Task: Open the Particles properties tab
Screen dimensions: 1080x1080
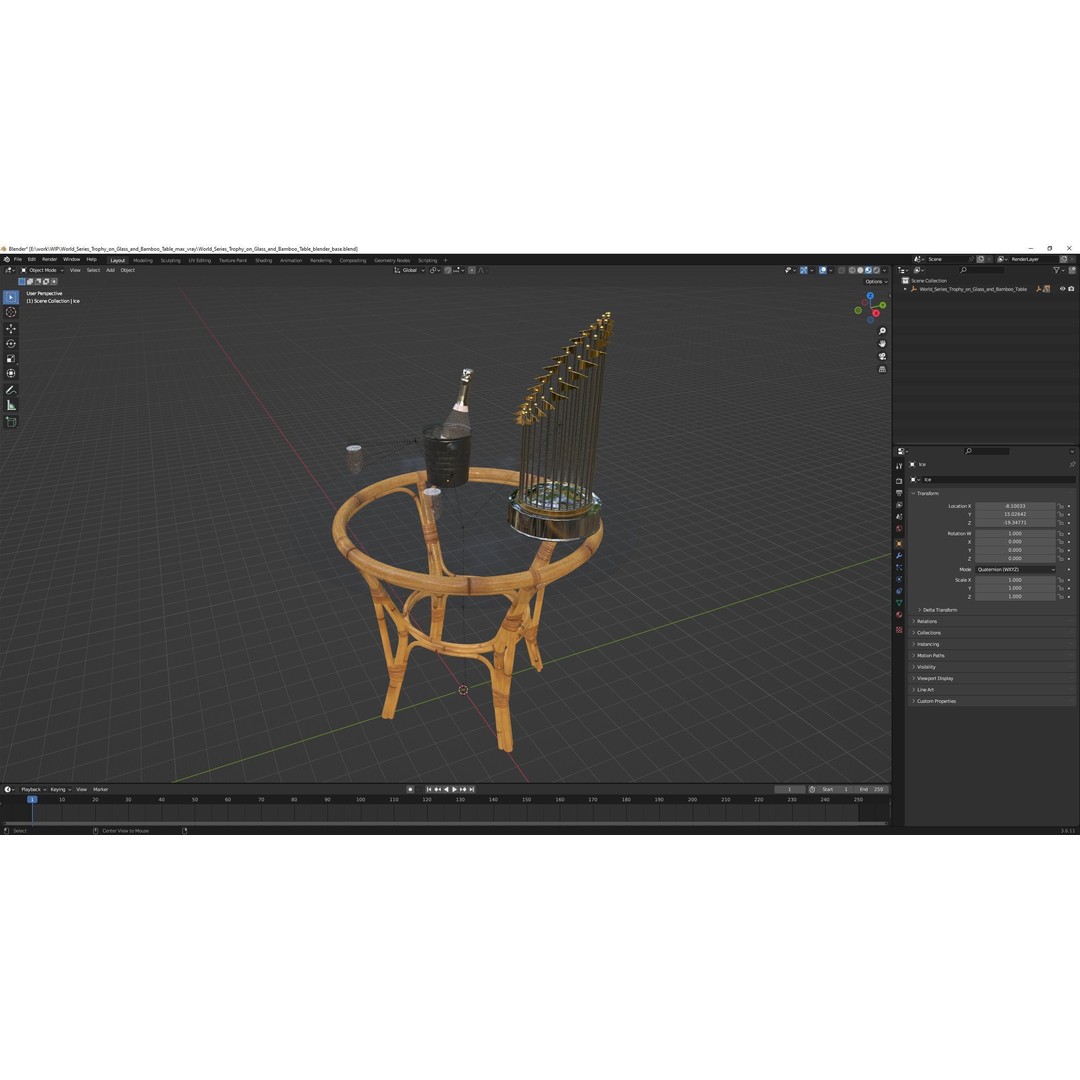Action: [899, 568]
